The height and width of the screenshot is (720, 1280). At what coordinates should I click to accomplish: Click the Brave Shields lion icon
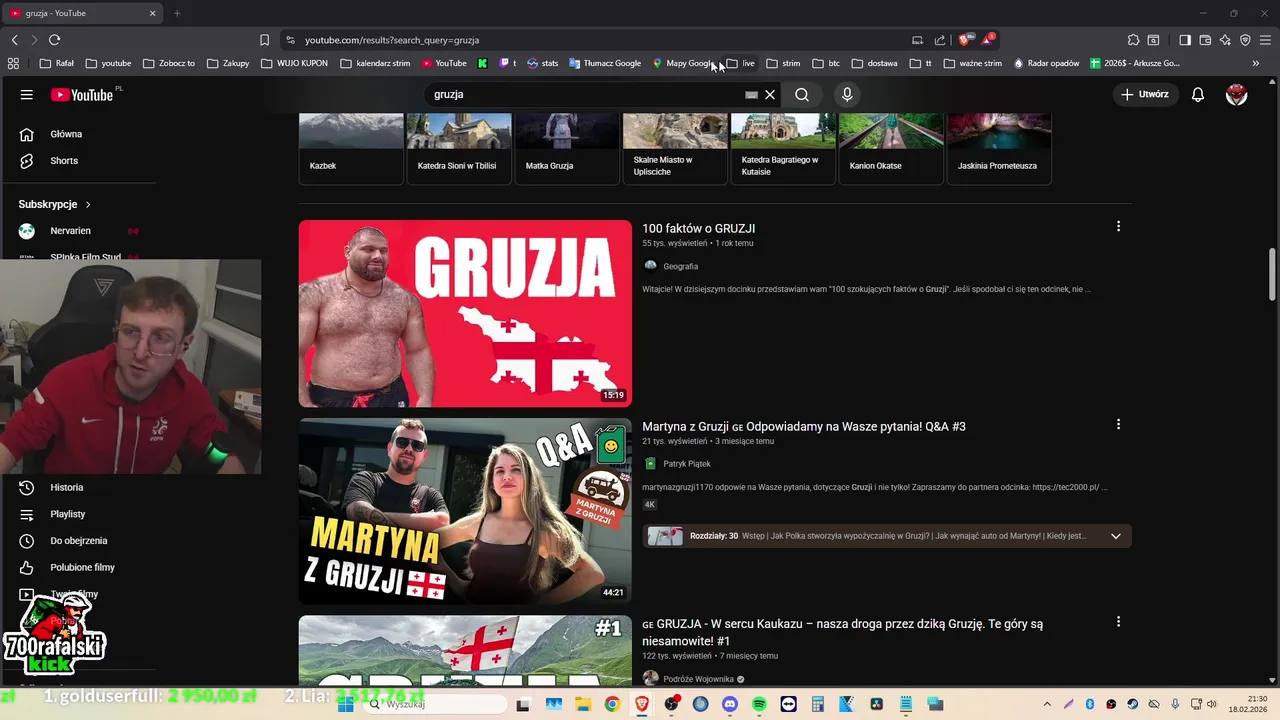click(x=964, y=40)
